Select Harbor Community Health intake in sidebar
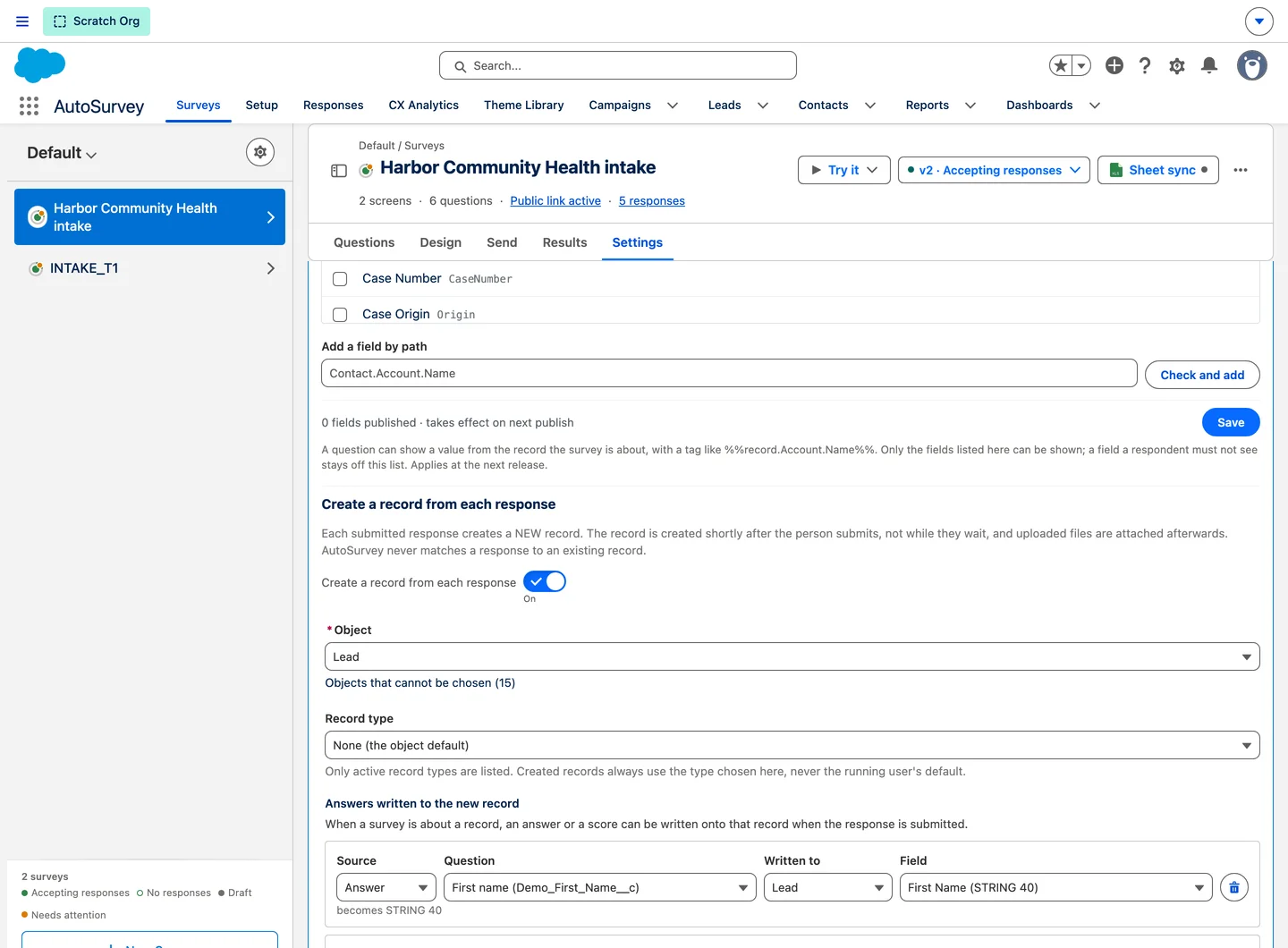Screen dimensions: 1288x948 tap(149, 216)
